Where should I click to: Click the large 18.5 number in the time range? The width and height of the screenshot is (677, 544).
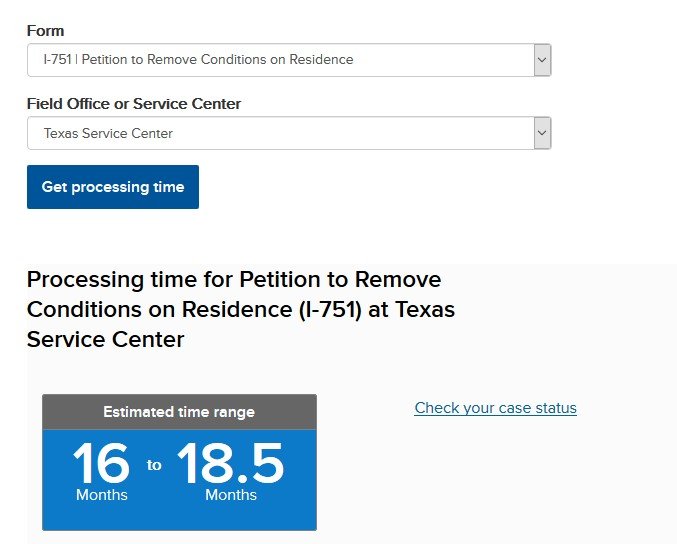pyautogui.click(x=230, y=463)
